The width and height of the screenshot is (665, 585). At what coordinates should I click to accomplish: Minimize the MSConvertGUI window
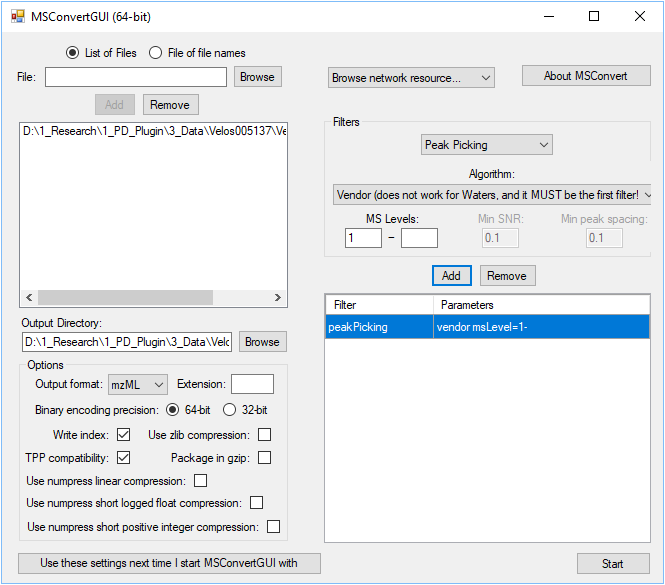point(549,17)
